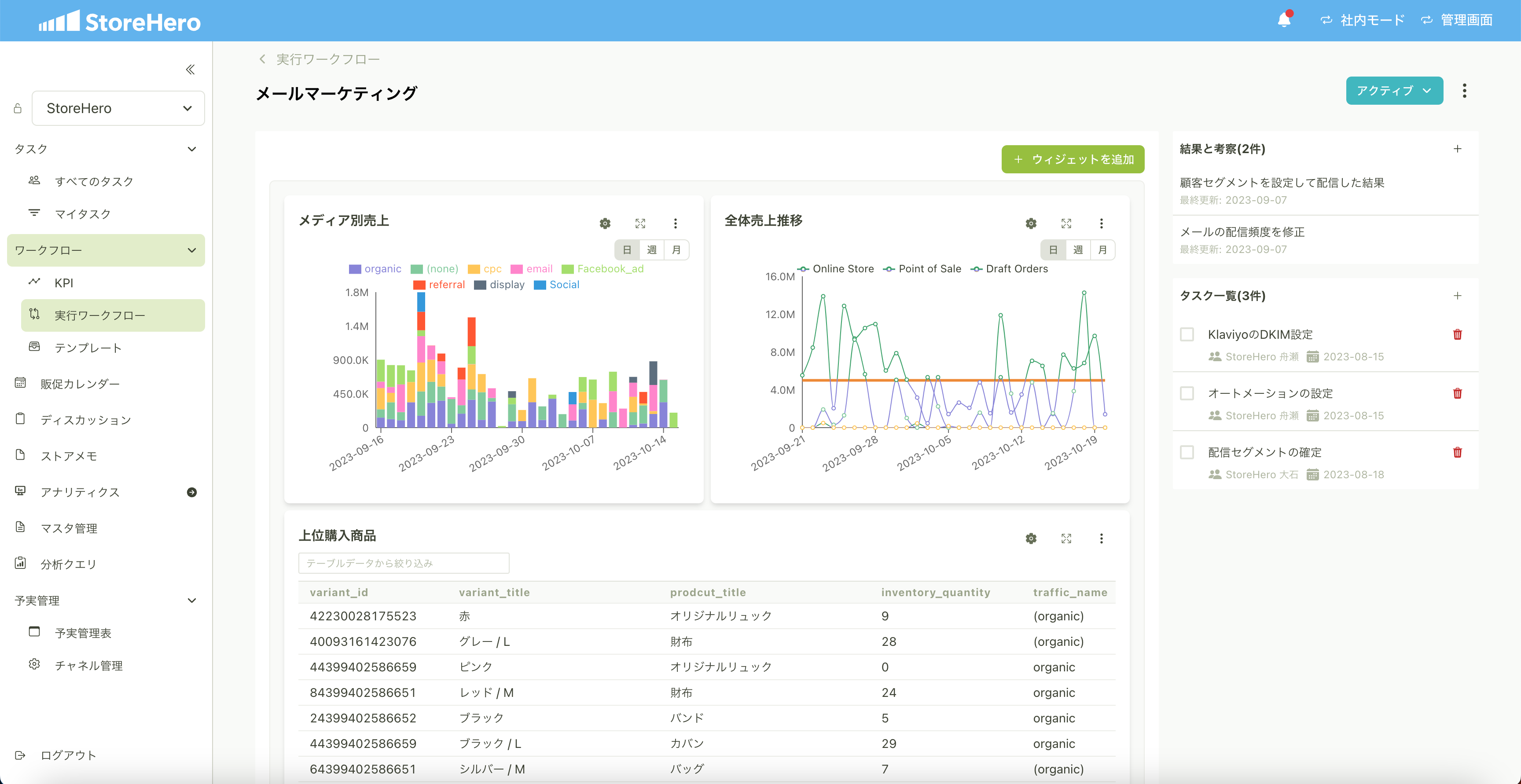Click the テーブルデータから絞り込み filter field
Viewport: 1521px width, 784px height.
click(404, 563)
